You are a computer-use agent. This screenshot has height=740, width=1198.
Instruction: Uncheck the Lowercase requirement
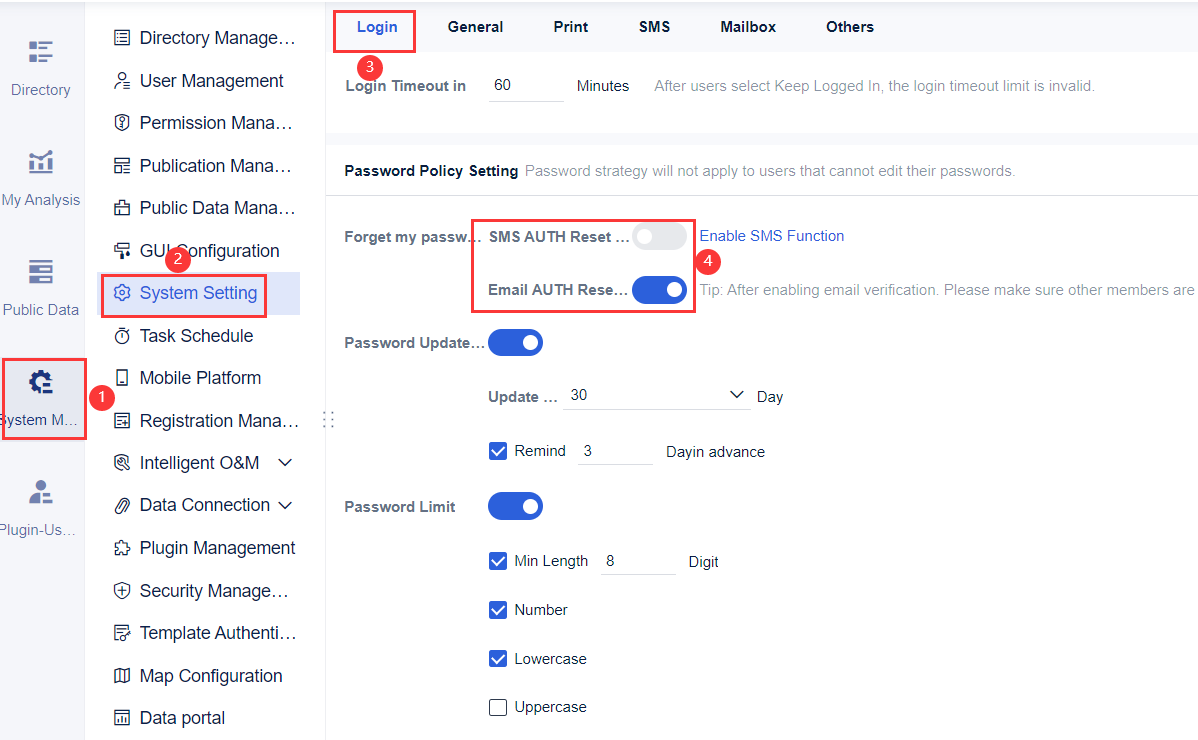[x=498, y=658]
